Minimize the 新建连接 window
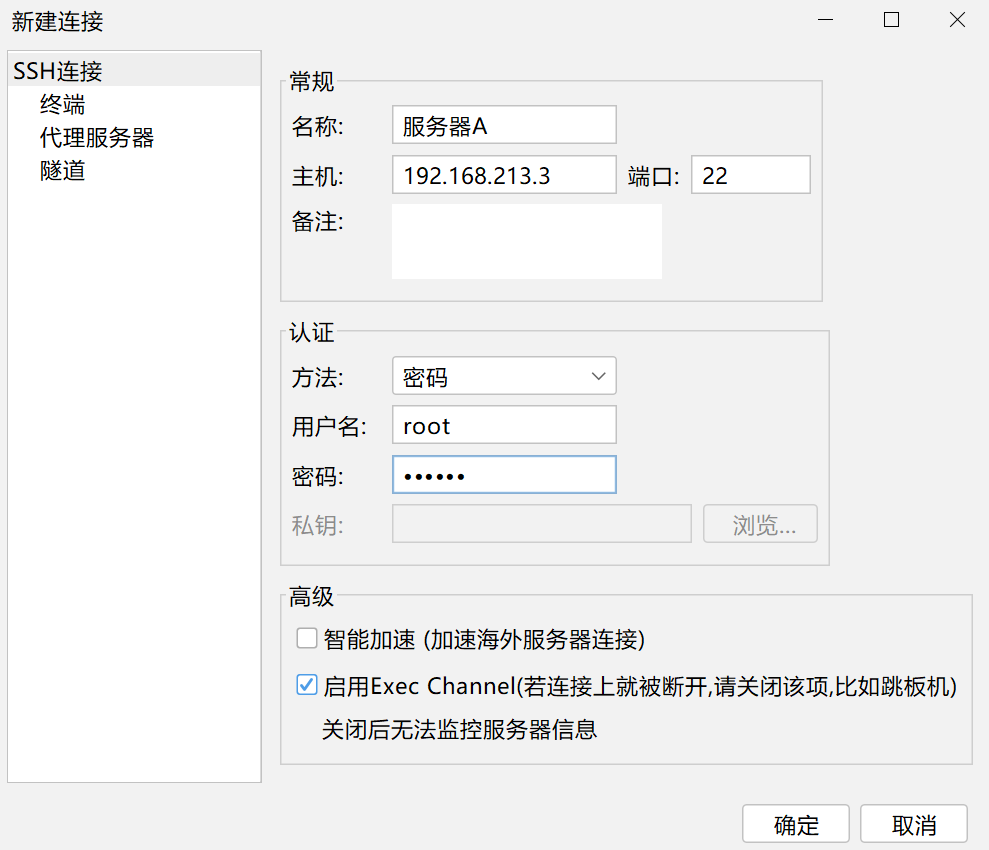The width and height of the screenshot is (989, 850). pyautogui.click(x=826, y=20)
